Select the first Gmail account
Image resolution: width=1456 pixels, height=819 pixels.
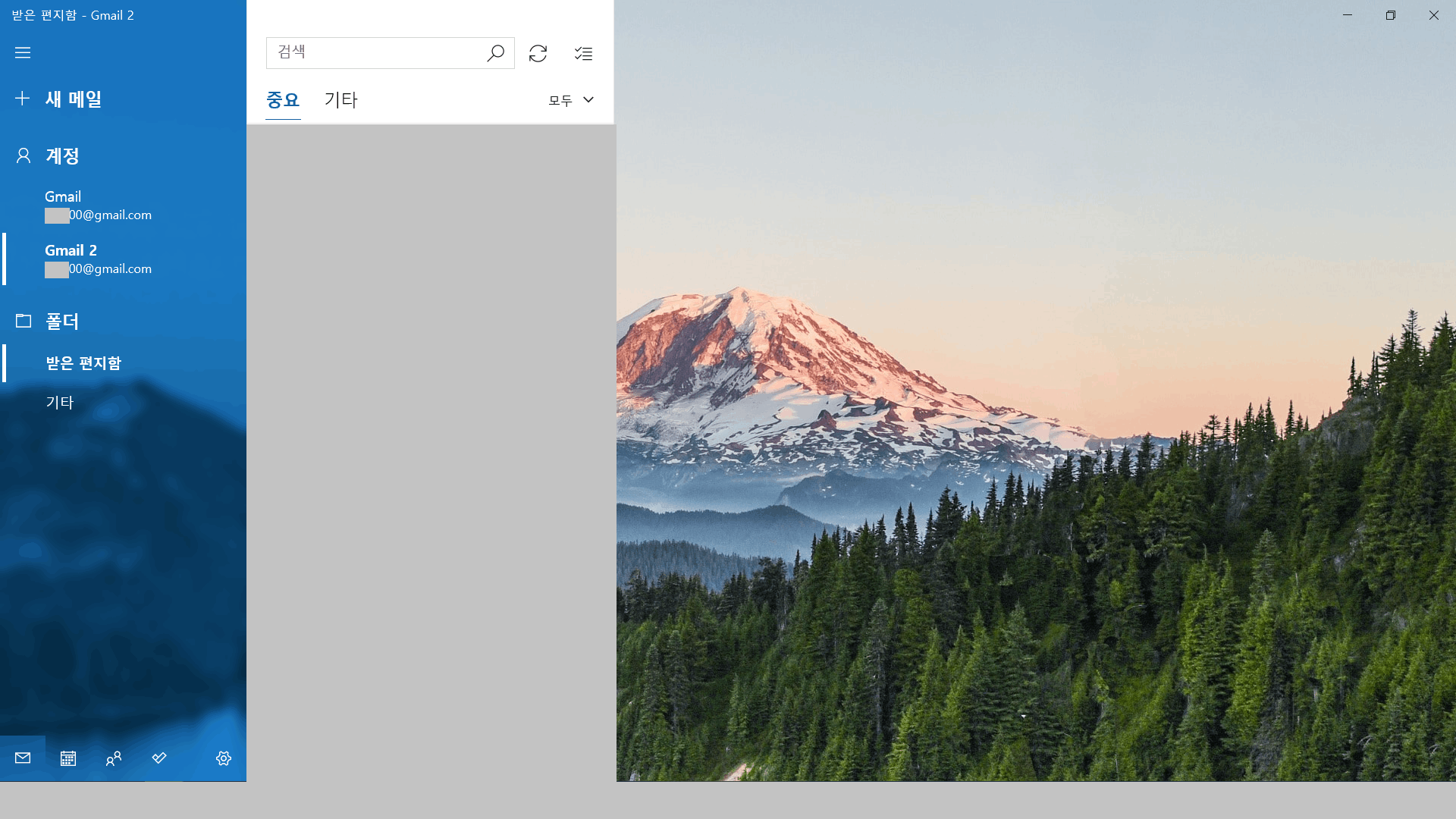tap(98, 206)
